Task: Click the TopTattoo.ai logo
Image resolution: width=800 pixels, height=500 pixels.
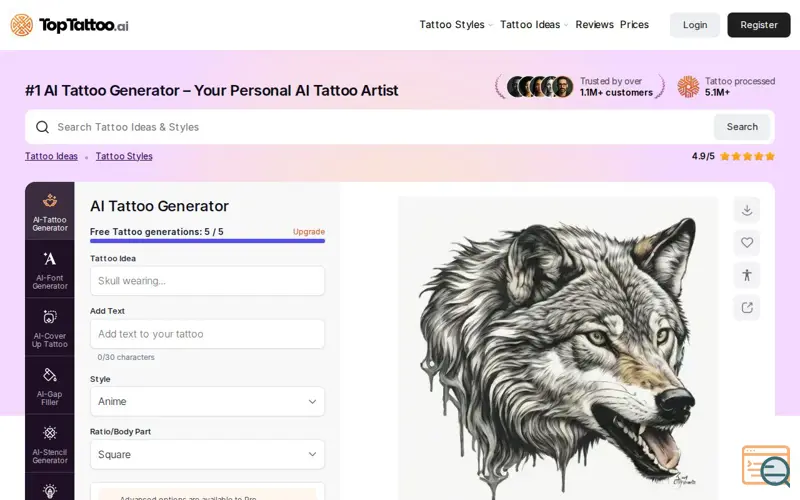Action: click(x=69, y=24)
